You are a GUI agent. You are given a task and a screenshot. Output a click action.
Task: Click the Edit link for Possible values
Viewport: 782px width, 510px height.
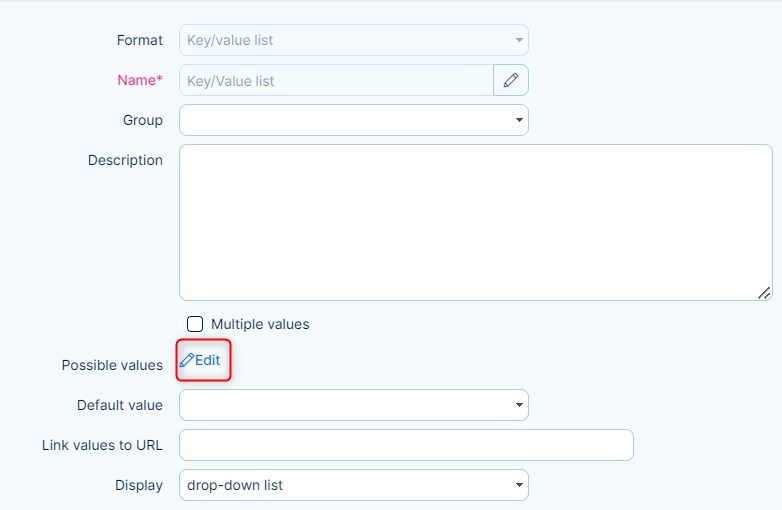[x=207, y=360]
